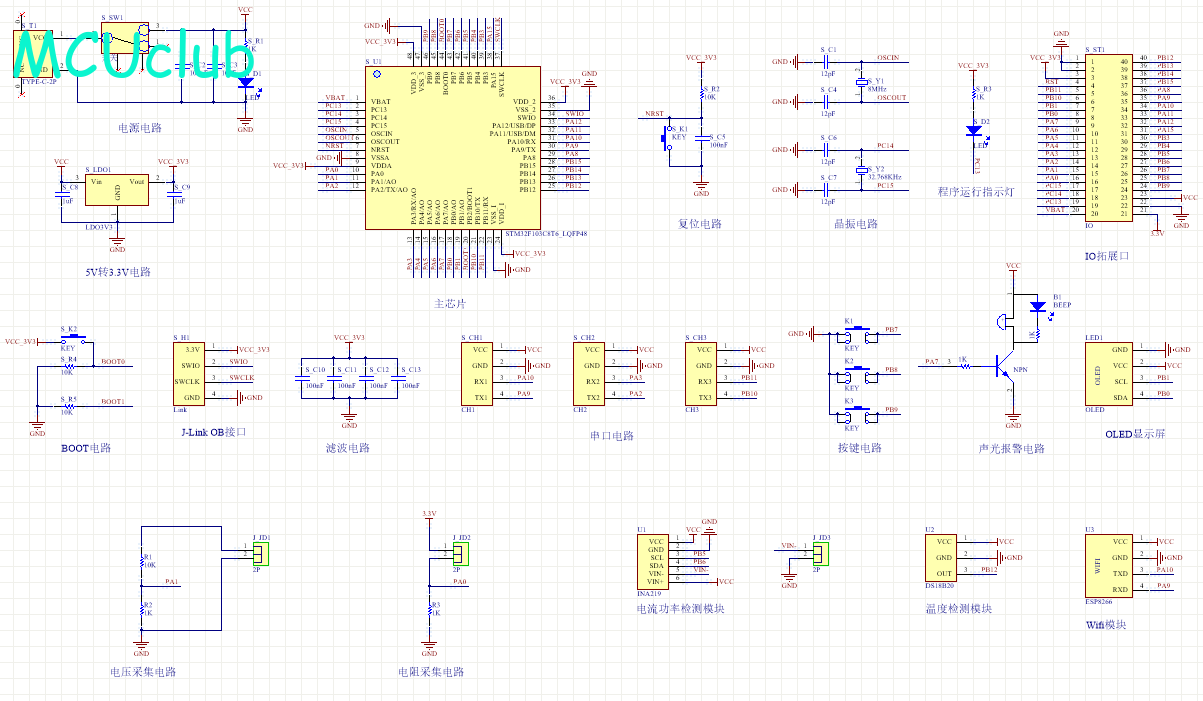Select the LDO3V3 voltage regulator block
The image size is (1203, 701).
tap(117, 189)
